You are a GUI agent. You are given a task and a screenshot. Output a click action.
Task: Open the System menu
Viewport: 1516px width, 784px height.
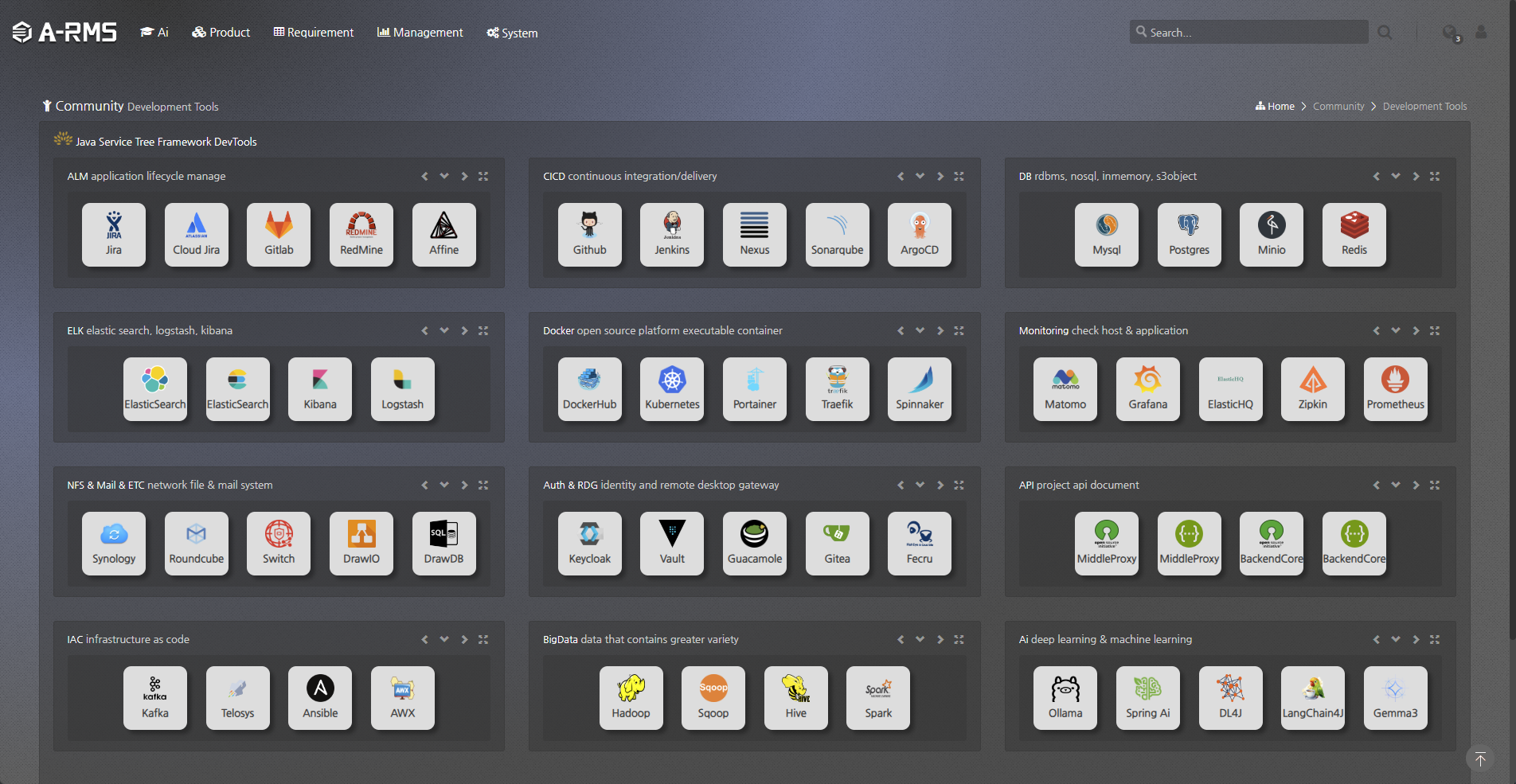[x=512, y=33]
